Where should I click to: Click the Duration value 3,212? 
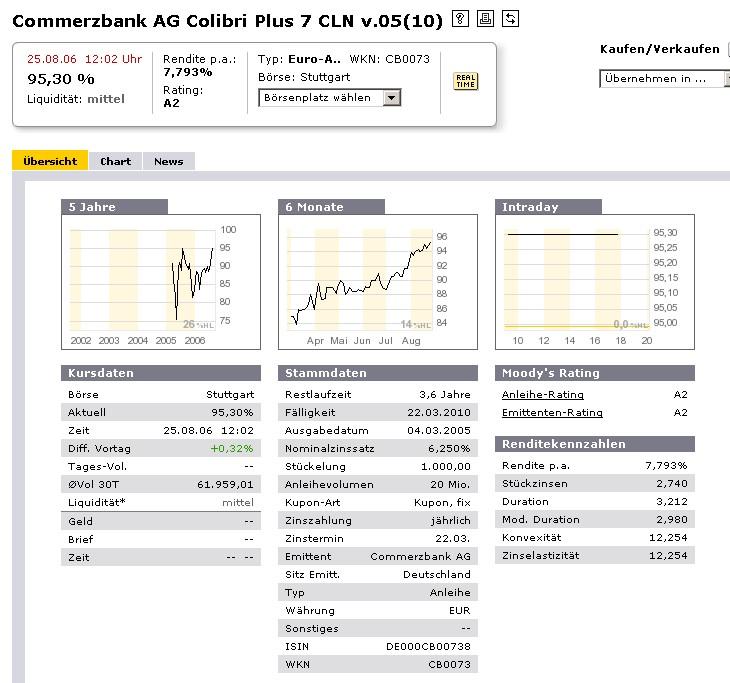(x=672, y=501)
